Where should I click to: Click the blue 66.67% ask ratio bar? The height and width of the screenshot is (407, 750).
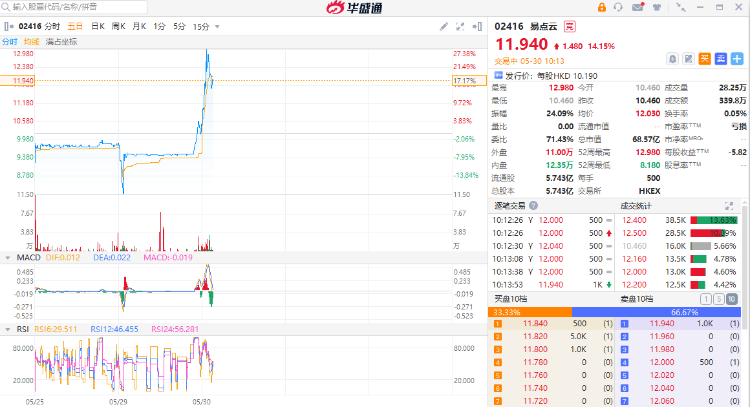click(x=656, y=312)
